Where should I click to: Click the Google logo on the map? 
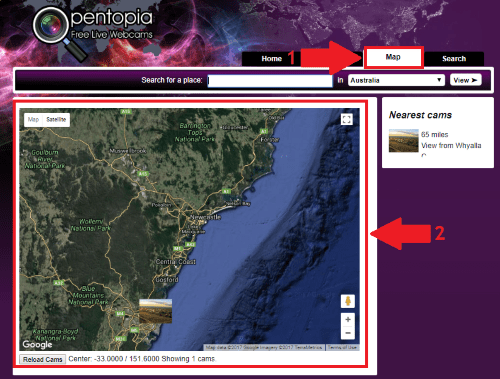[x=37, y=344]
